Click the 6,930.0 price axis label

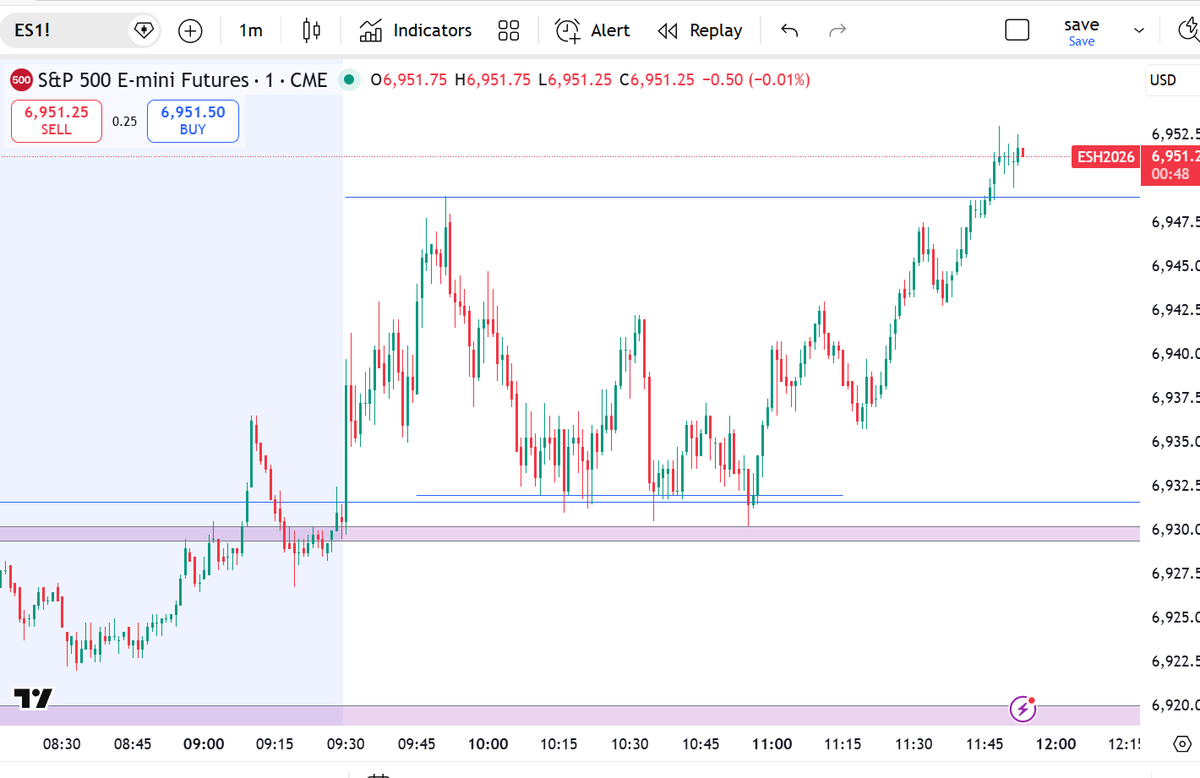1176,529
